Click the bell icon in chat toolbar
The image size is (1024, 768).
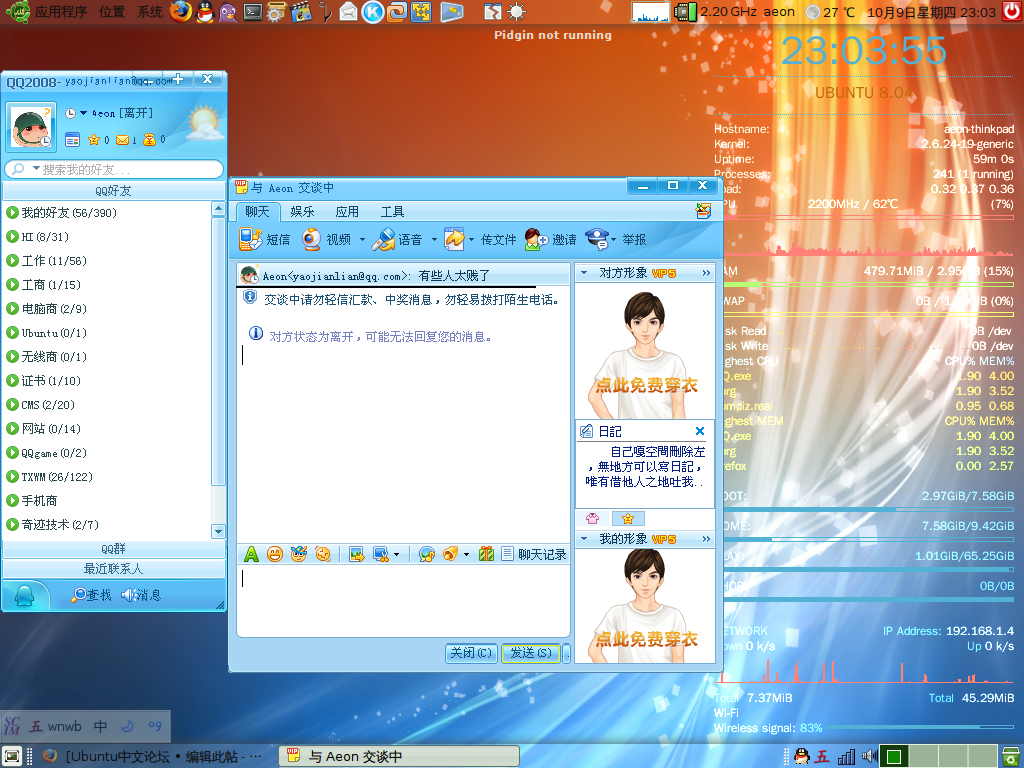[450, 554]
